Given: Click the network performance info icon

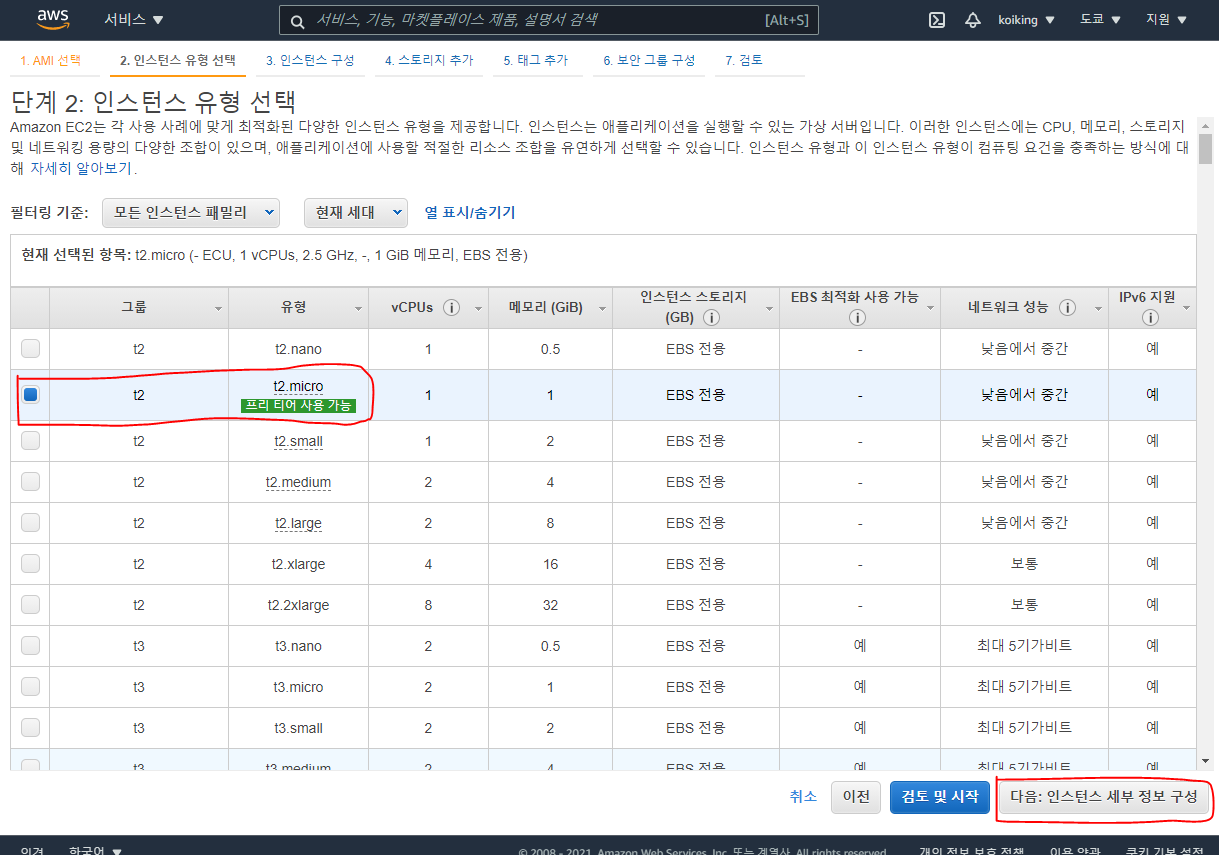Looking at the screenshot, I should pos(1067,308).
